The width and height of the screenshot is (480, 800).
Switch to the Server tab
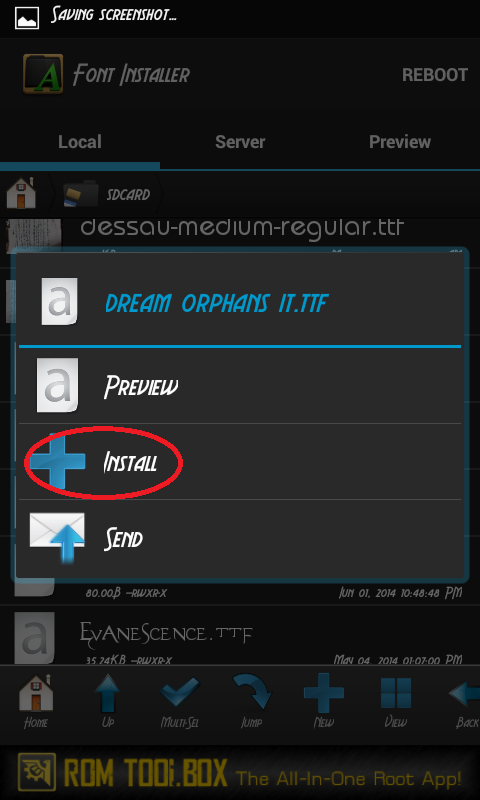240,142
